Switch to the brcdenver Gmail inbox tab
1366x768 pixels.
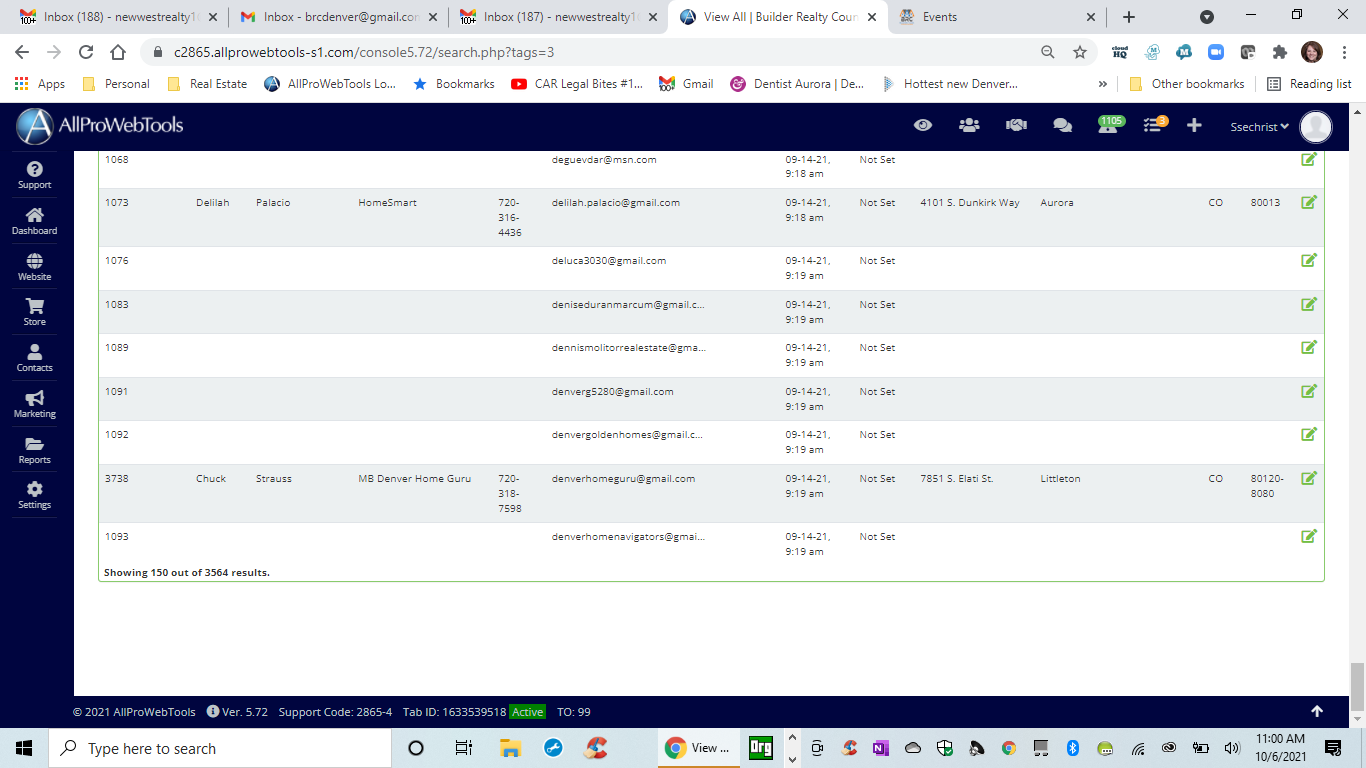[333, 17]
